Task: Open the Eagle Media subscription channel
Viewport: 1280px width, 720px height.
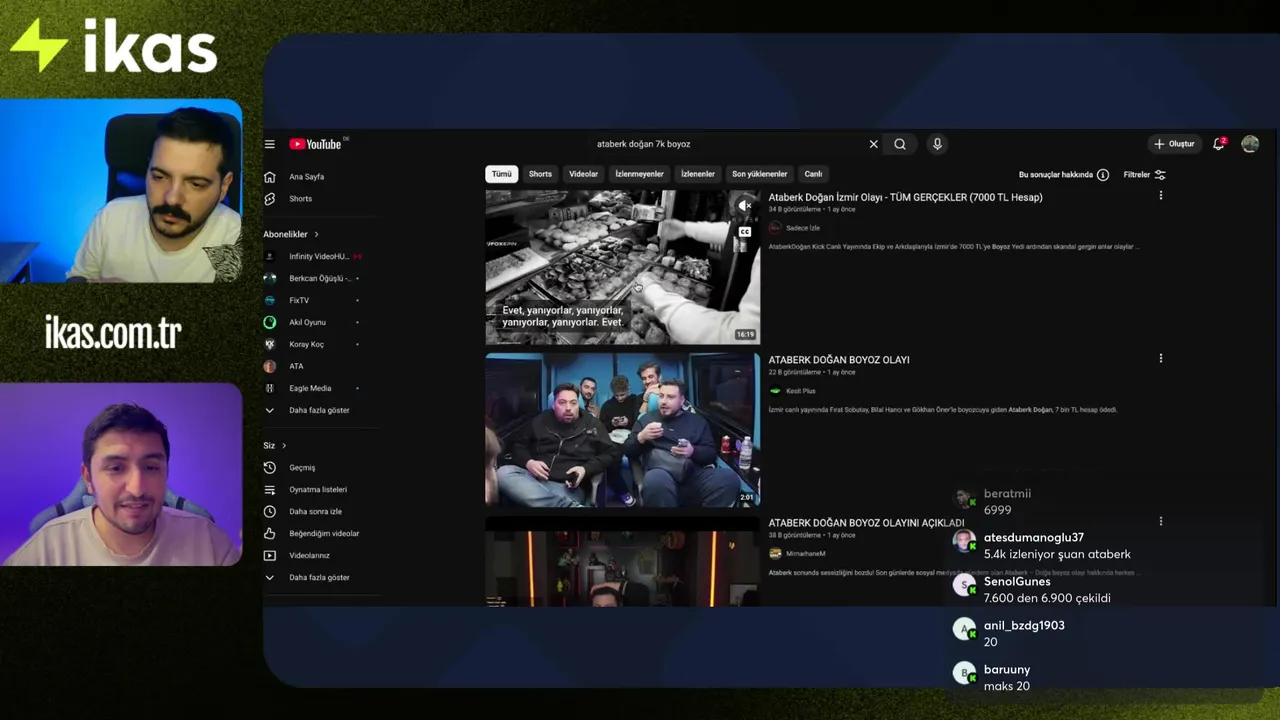Action: (x=312, y=388)
